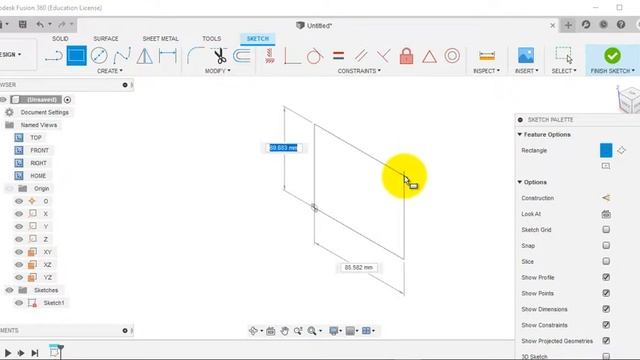The width and height of the screenshot is (640, 360).
Task: Switch to the SURFACE tab
Action: [106, 38]
